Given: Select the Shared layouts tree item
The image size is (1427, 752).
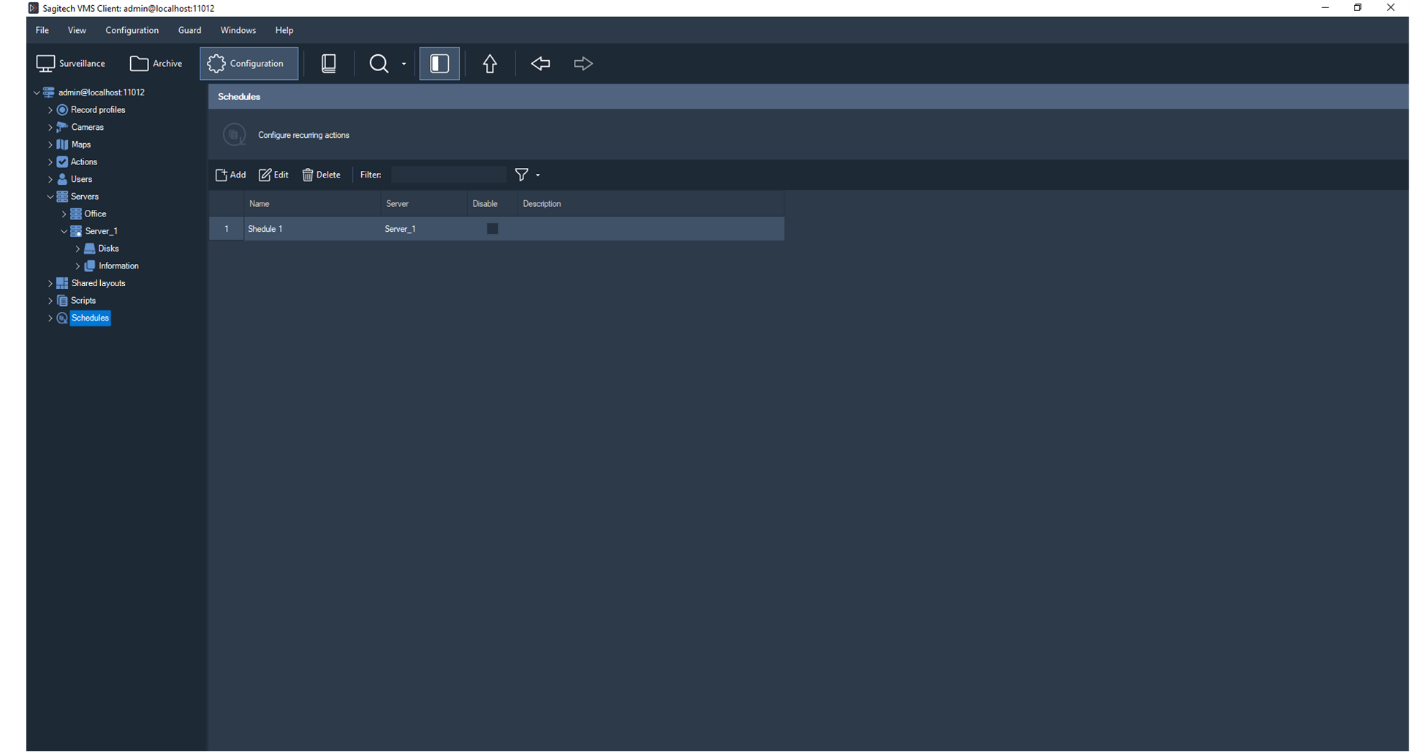Looking at the screenshot, I should tap(98, 283).
